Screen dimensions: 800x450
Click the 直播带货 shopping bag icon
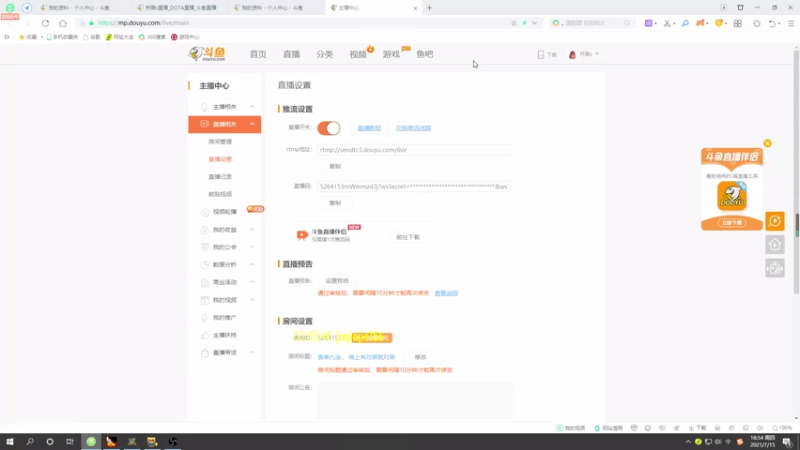click(205, 353)
